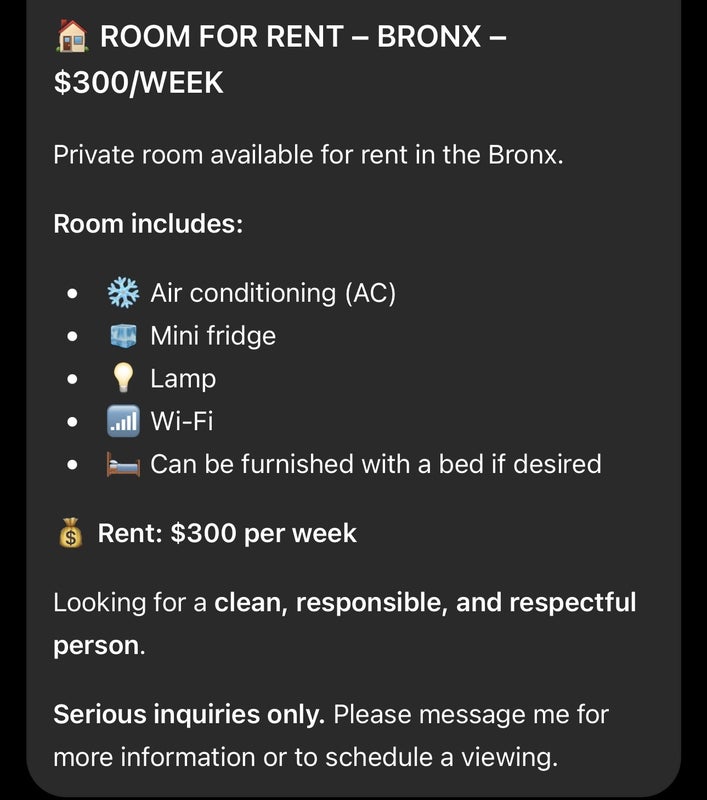Click the bullet point before Air conditioning
707x800 pixels.
72,294
